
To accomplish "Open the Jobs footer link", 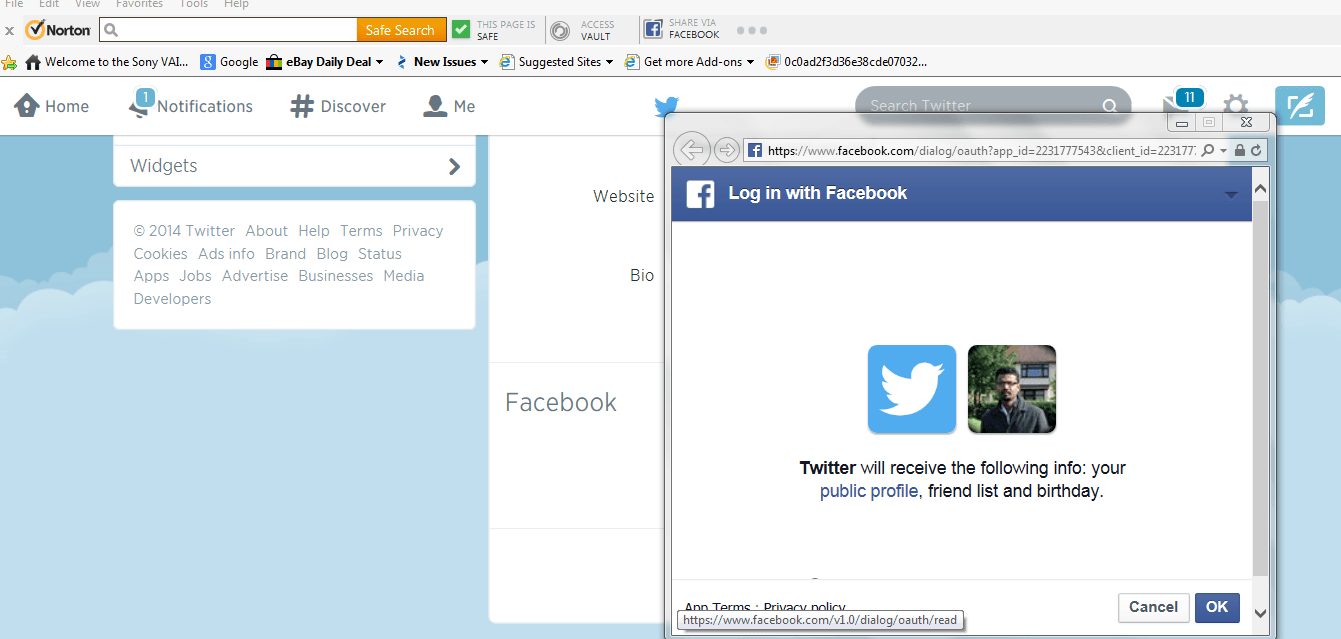I will click(196, 276).
